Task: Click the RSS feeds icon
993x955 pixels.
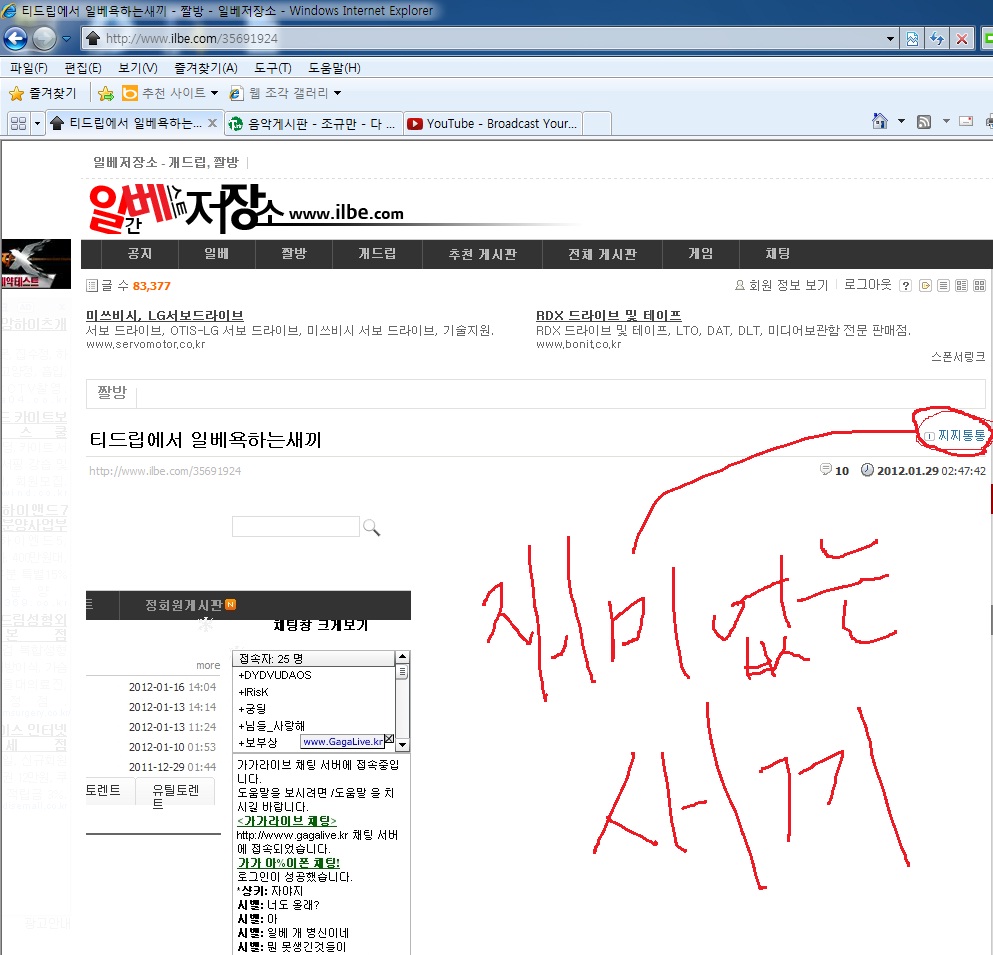Action: click(924, 122)
